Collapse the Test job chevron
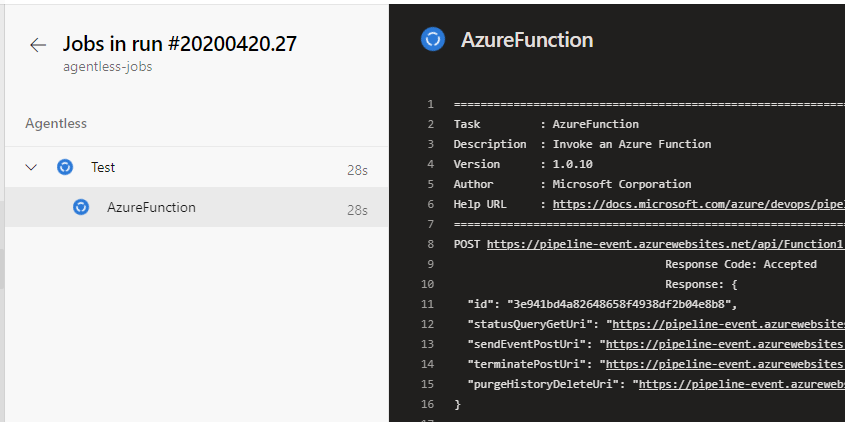The width and height of the screenshot is (845, 422). pyautogui.click(x=31, y=168)
